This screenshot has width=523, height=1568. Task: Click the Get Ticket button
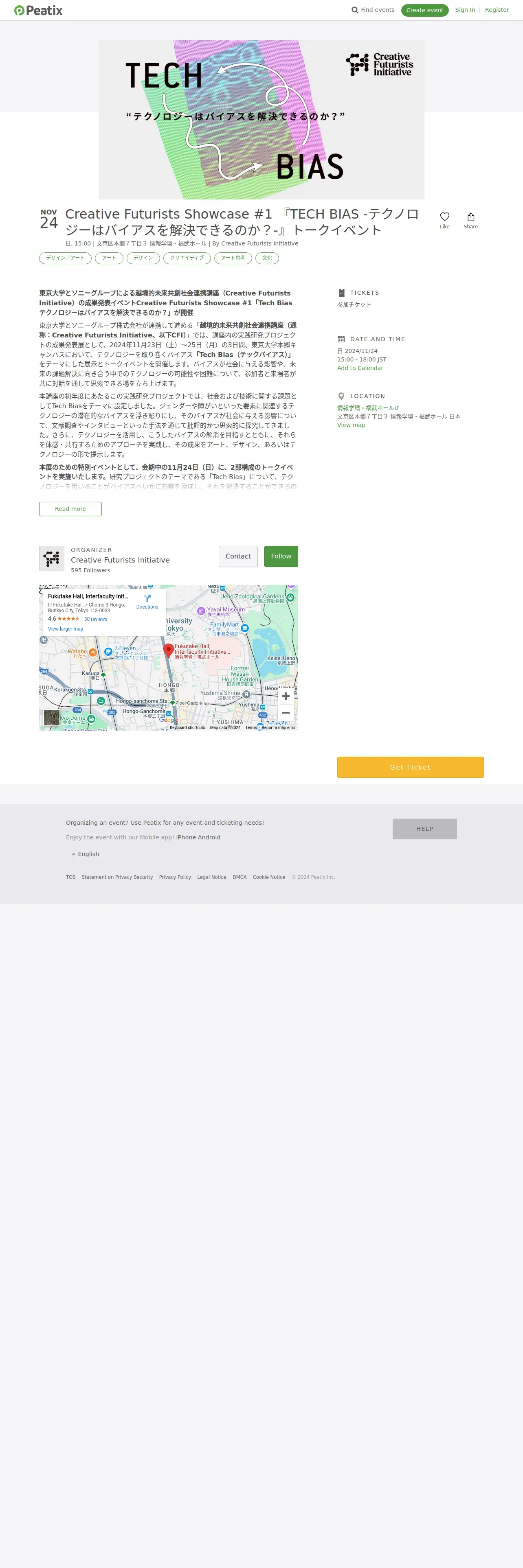(410, 768)
